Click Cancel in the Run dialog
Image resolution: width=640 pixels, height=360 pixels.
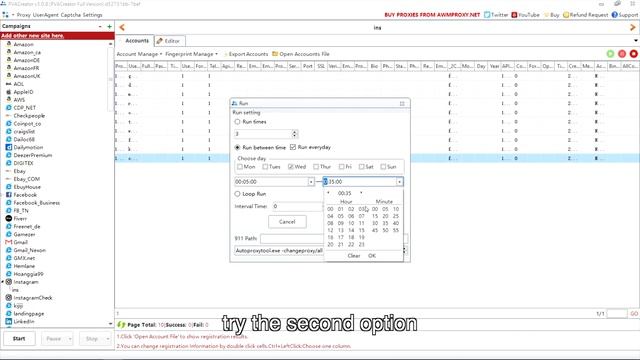click(x=287, y=222)
